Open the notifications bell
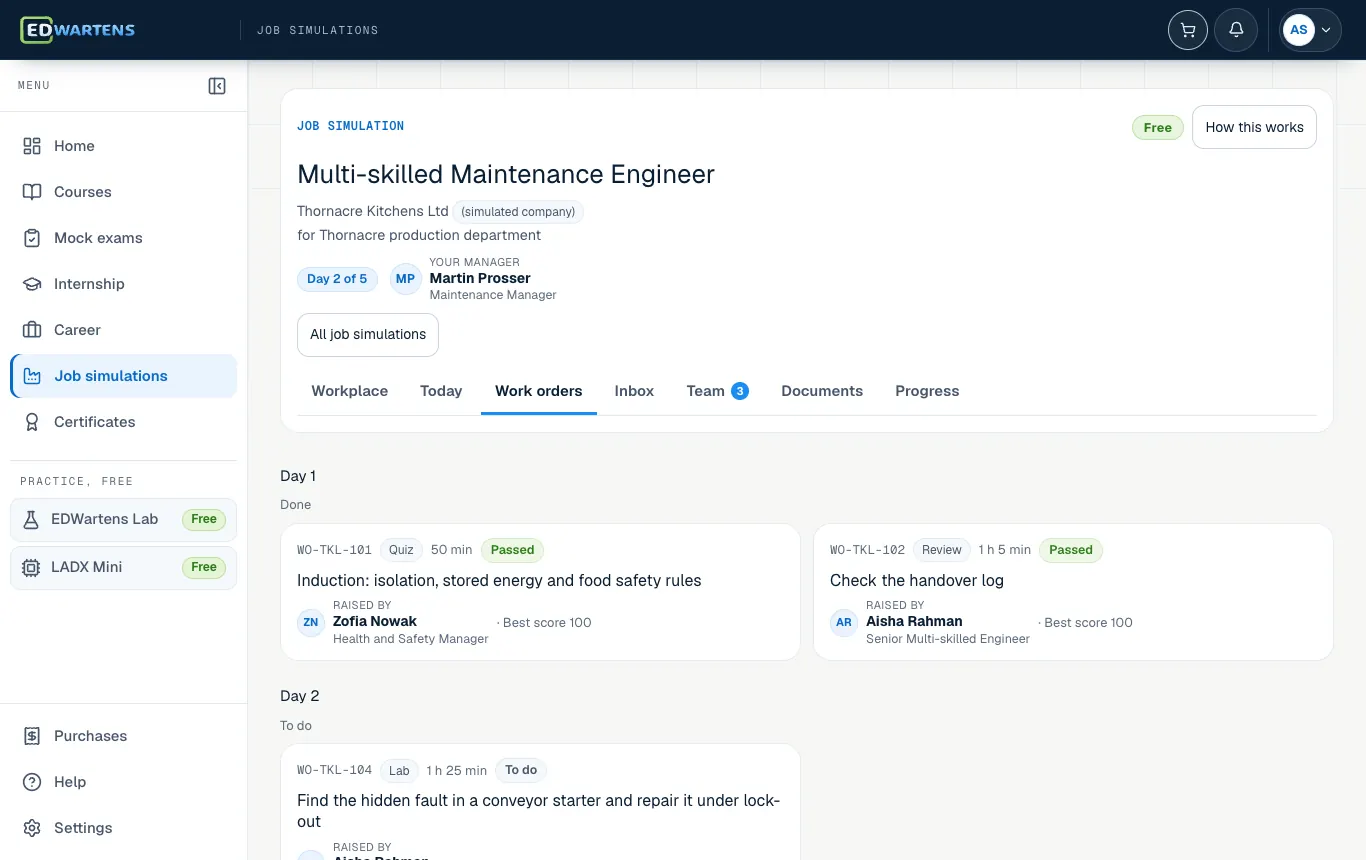Screen dimensions: 1366x860 tap(1236, 30)
